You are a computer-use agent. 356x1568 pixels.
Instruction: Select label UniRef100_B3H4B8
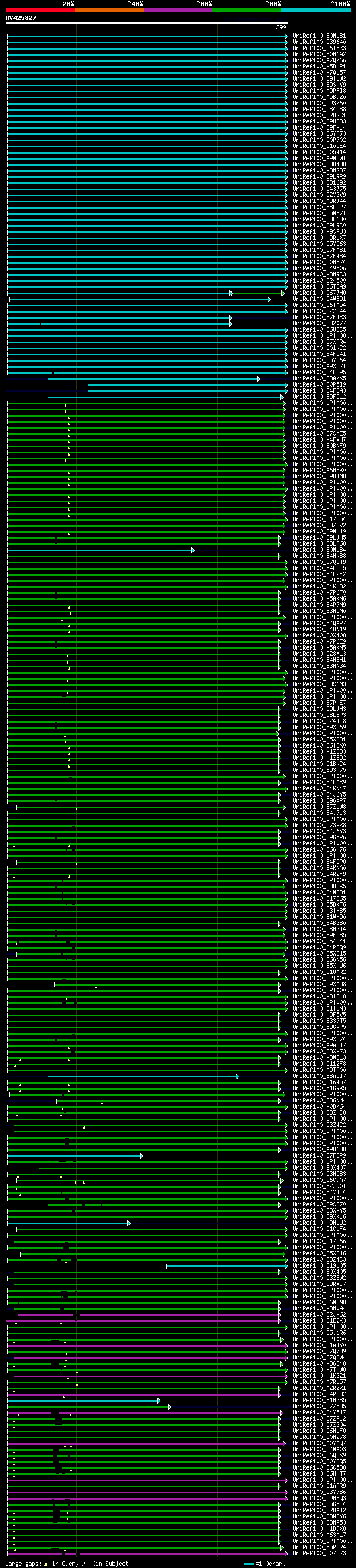319,164
